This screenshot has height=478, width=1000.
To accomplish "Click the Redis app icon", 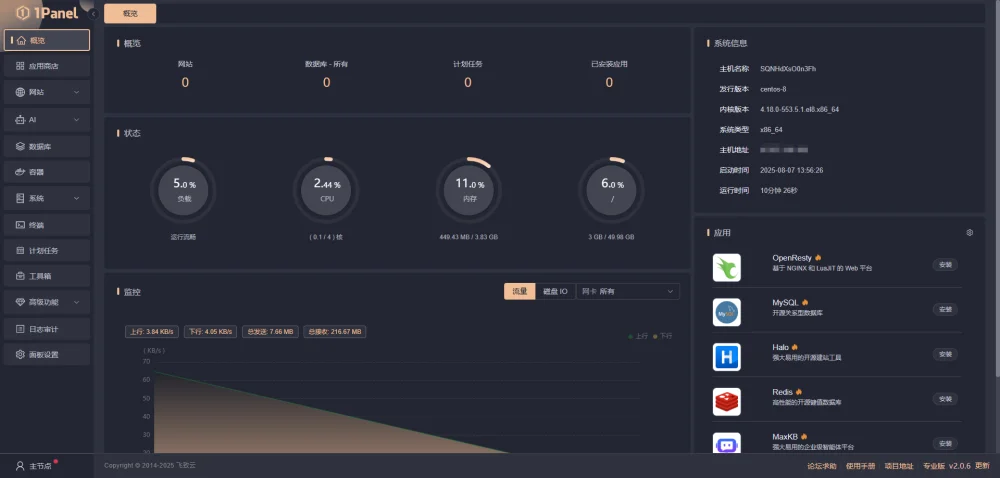I will 726,402.
